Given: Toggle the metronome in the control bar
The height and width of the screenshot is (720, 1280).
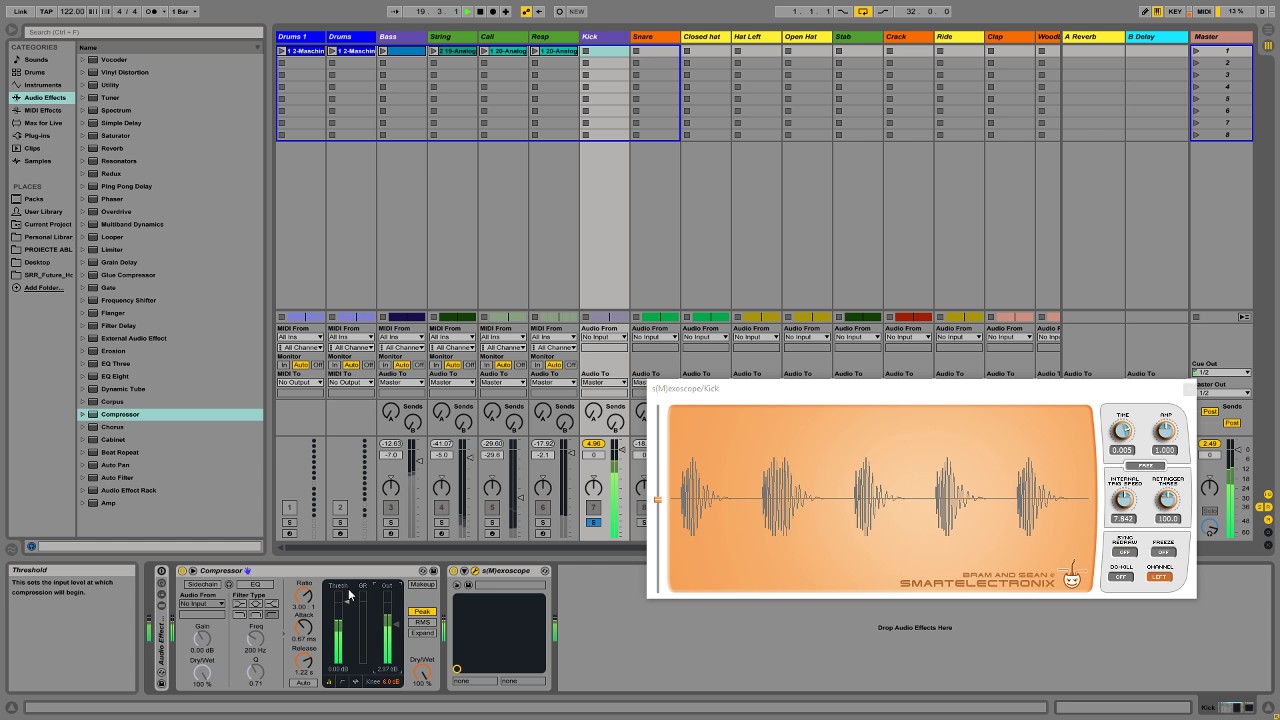Looking at the screenshot, I should [x=154, y=11].
